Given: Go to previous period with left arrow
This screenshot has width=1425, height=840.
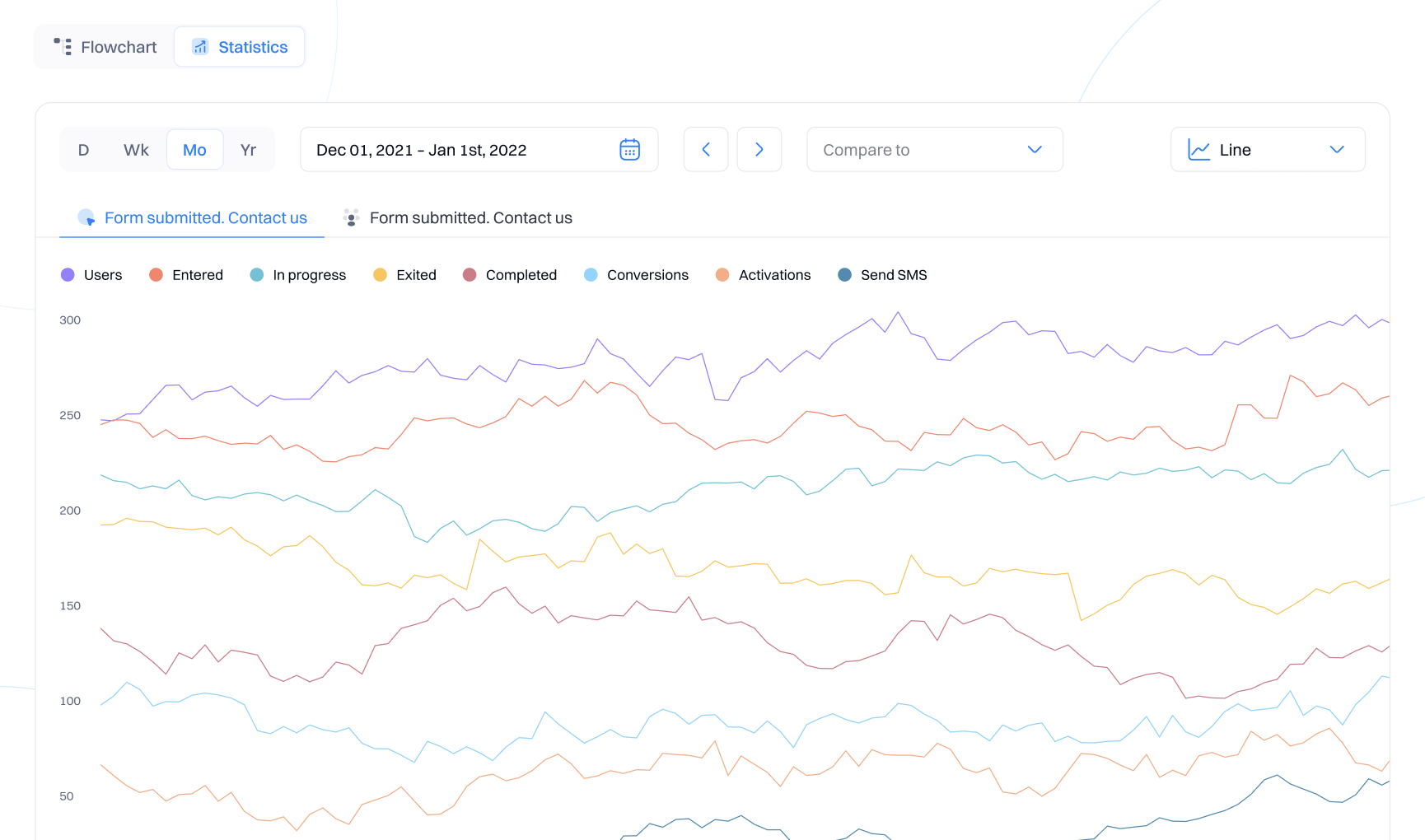Looking at the screenshot, I should coord(706,149).
